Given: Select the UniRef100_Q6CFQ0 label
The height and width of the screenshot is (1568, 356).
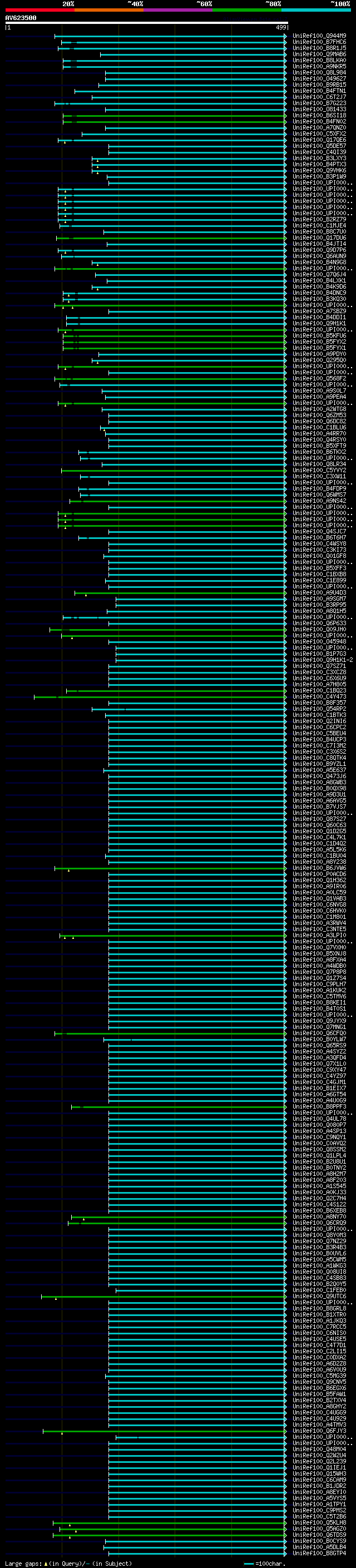Looking at the screenshot, I should click(319, 1033).
